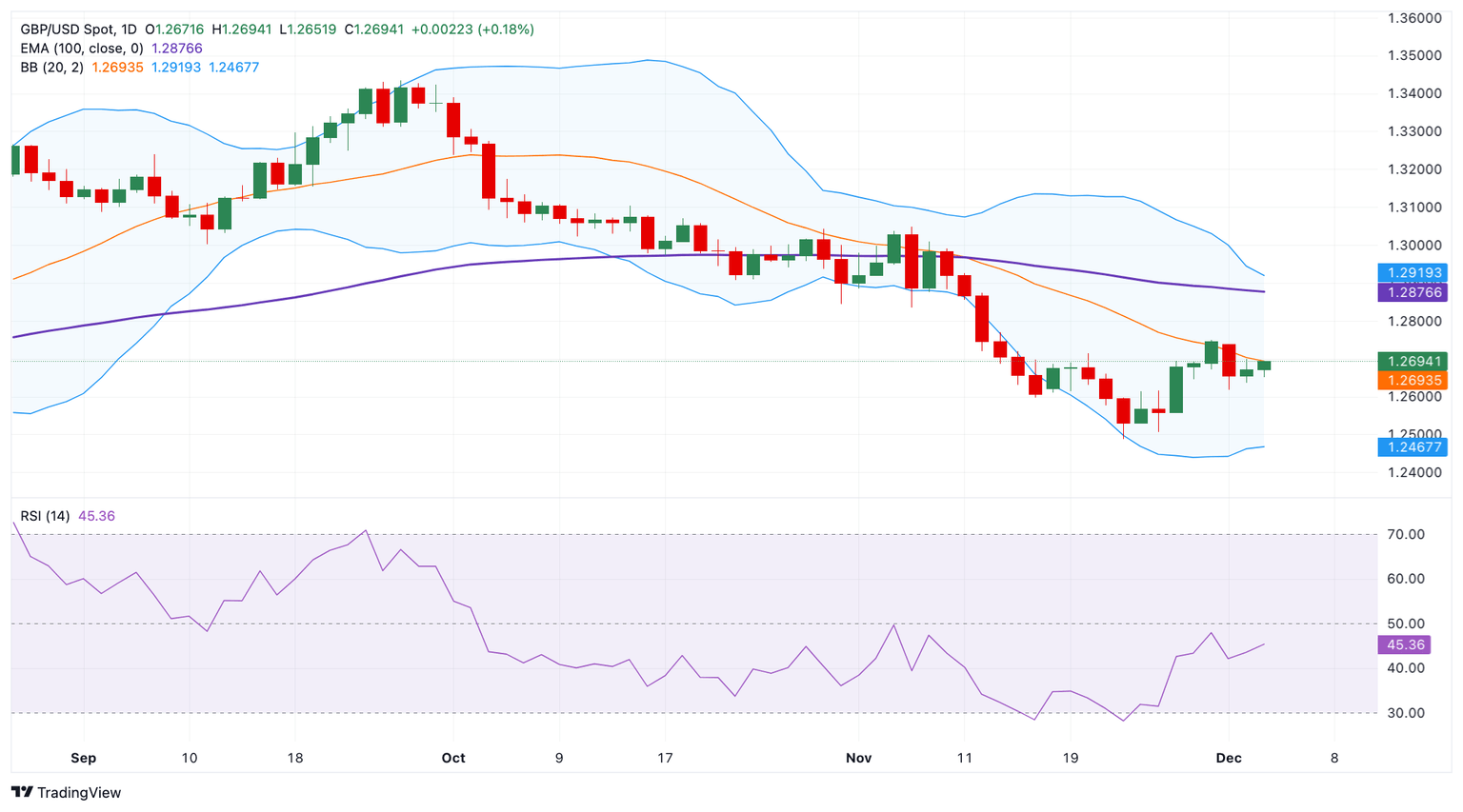This screenshot has width=1463, height=812.
Task: Click the EMA (100, close, 0) legend label
Action: [82, 49]
